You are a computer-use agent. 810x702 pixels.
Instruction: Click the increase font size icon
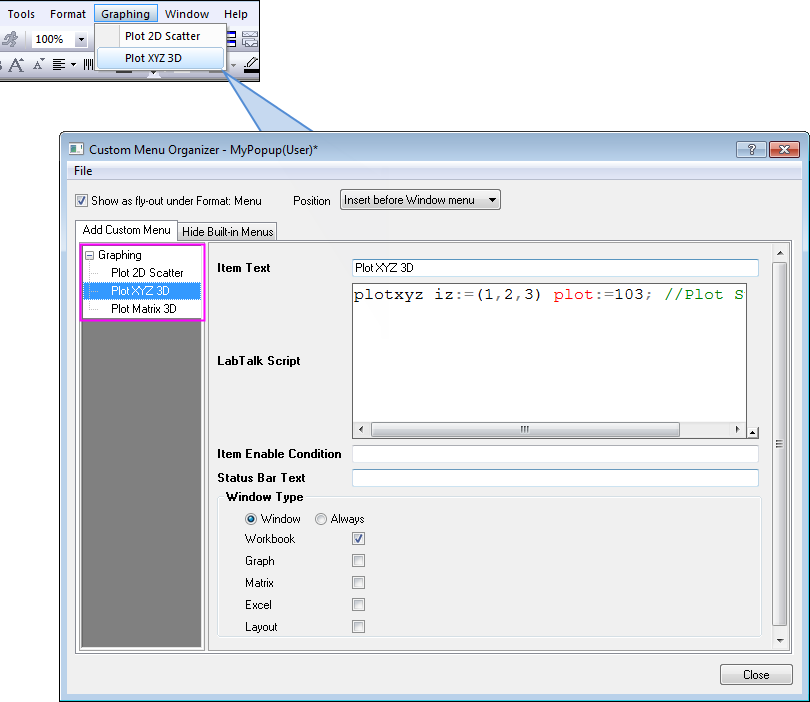coord(16,64)
